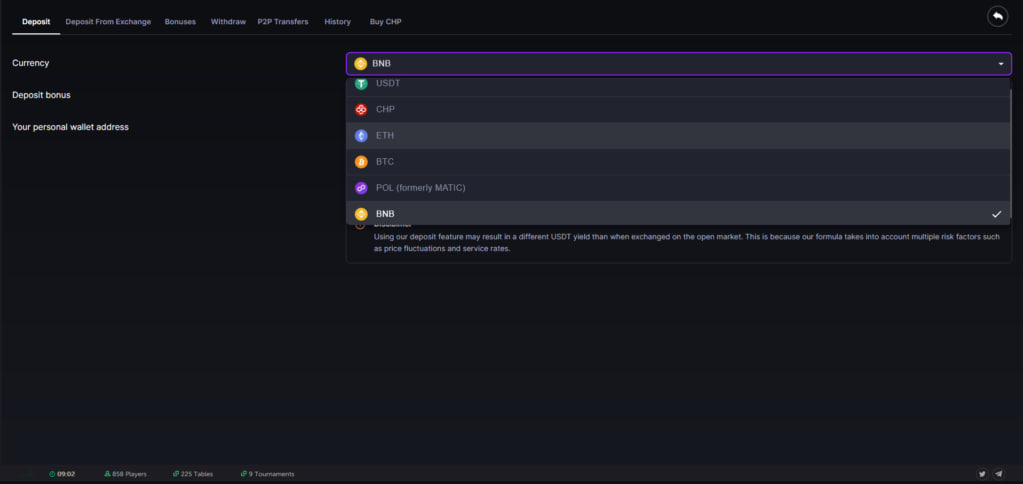Click the dropdown list scrollbar
Screen dimensions: 1023x484
tap(1011, 153)
